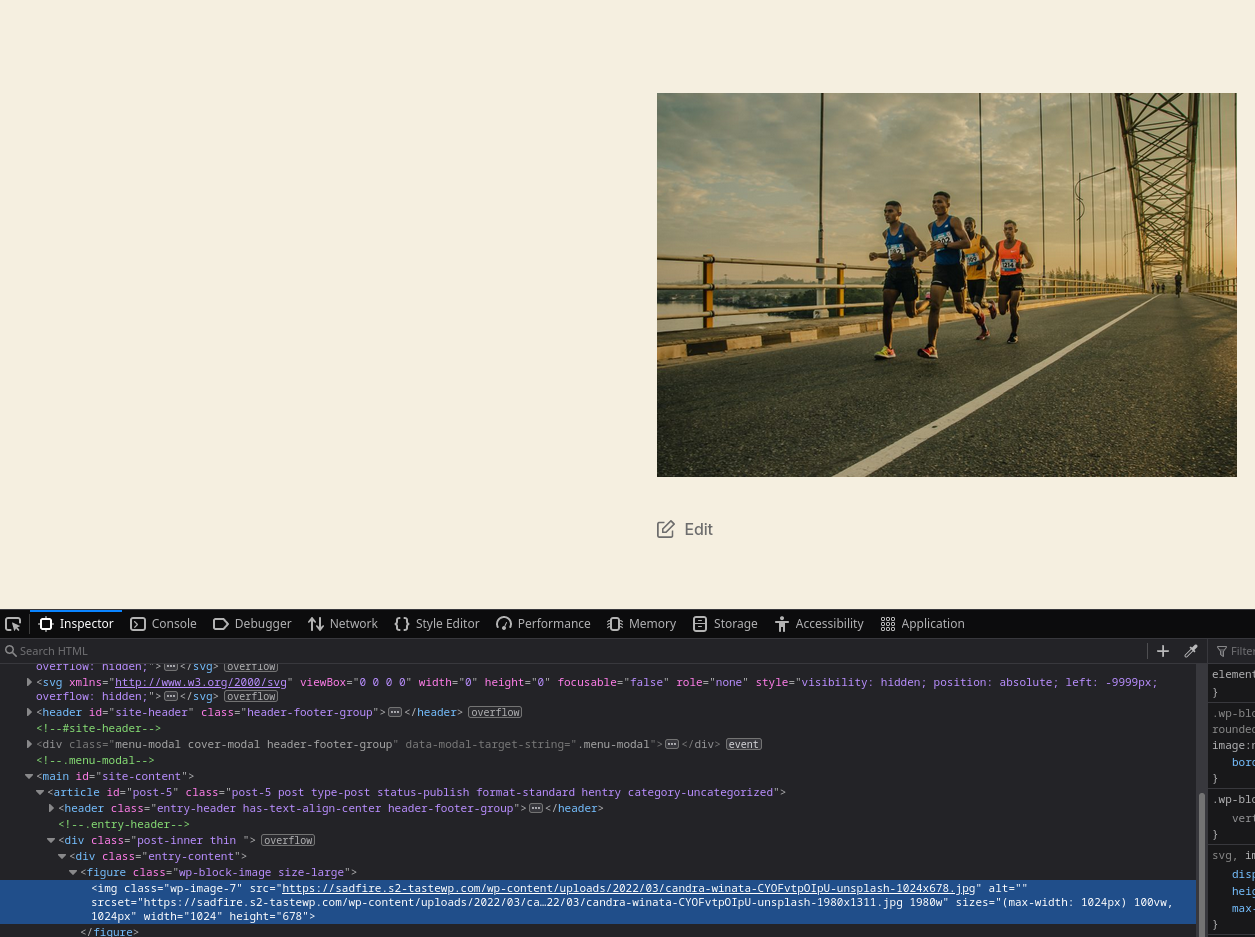Click the Performance gauge icon
The width and height of the screenshot is (1255, 937).
pyautogui.click(x=504, y=624)
